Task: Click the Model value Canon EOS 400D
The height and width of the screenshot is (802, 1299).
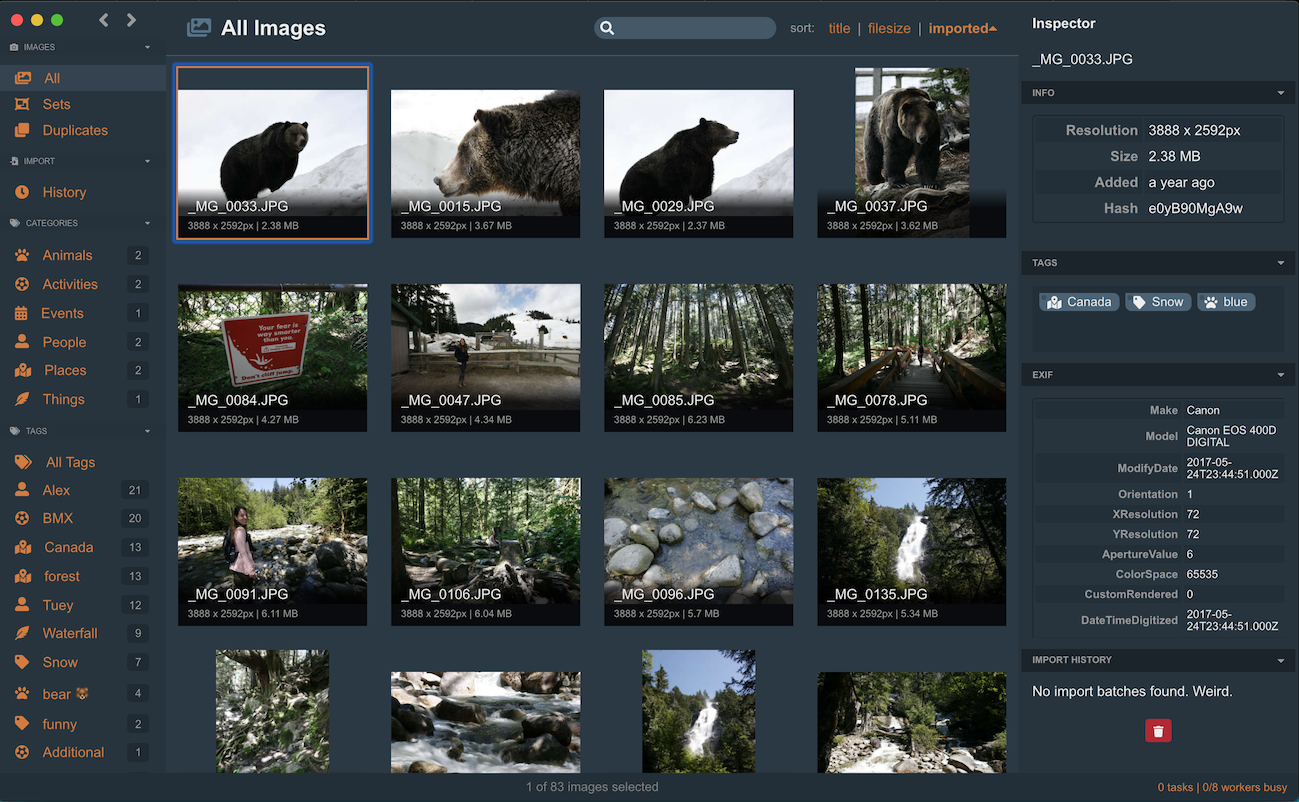Action: pos(1231,436)
